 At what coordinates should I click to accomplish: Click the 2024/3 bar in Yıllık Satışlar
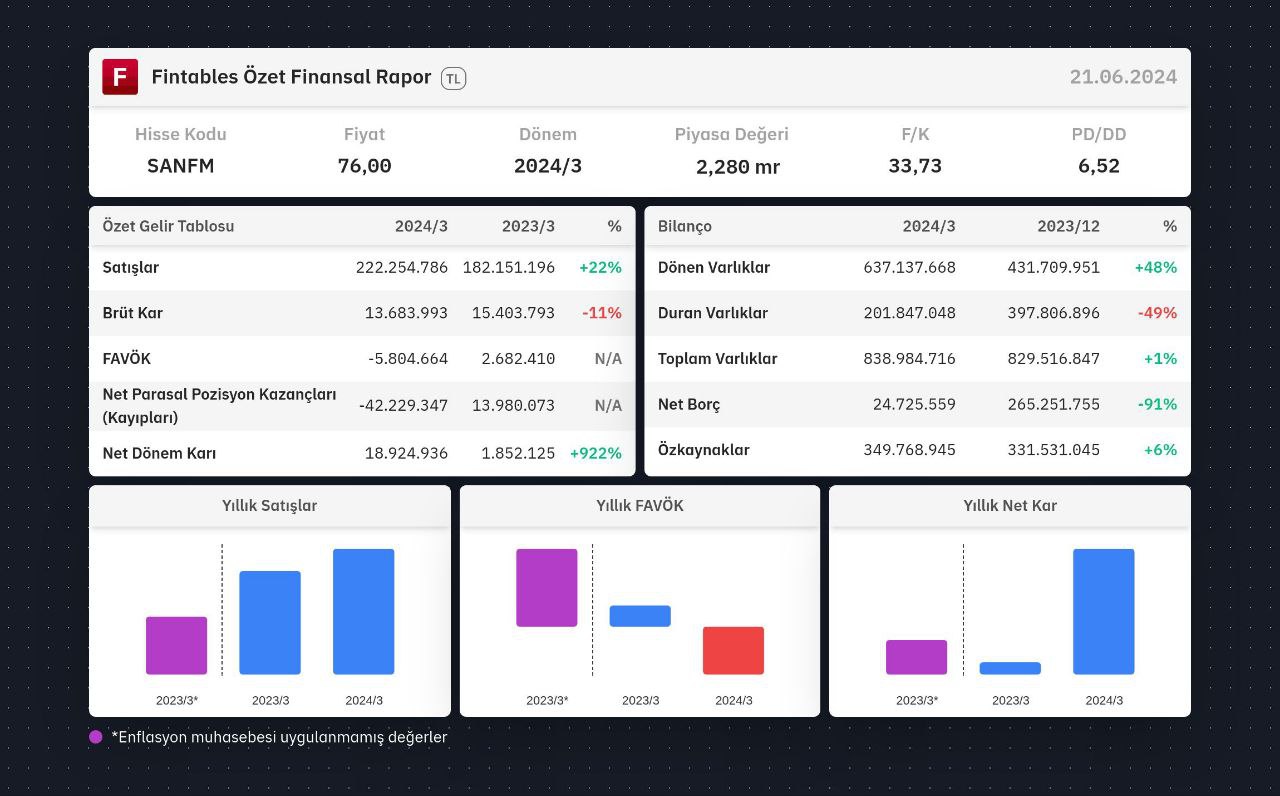pos(364,611)
